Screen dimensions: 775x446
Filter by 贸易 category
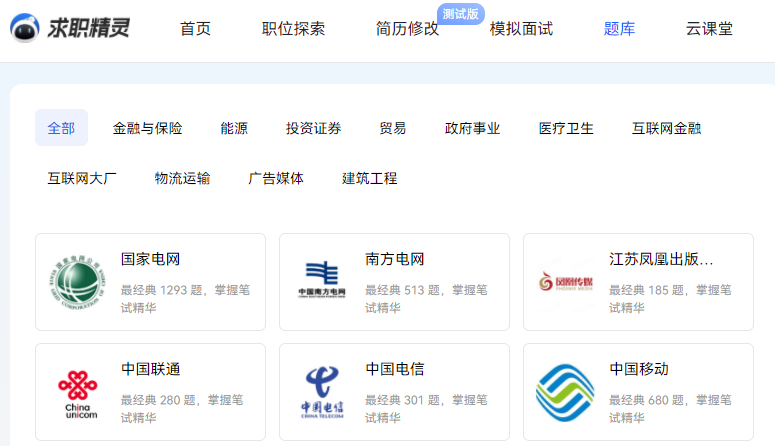392,128
